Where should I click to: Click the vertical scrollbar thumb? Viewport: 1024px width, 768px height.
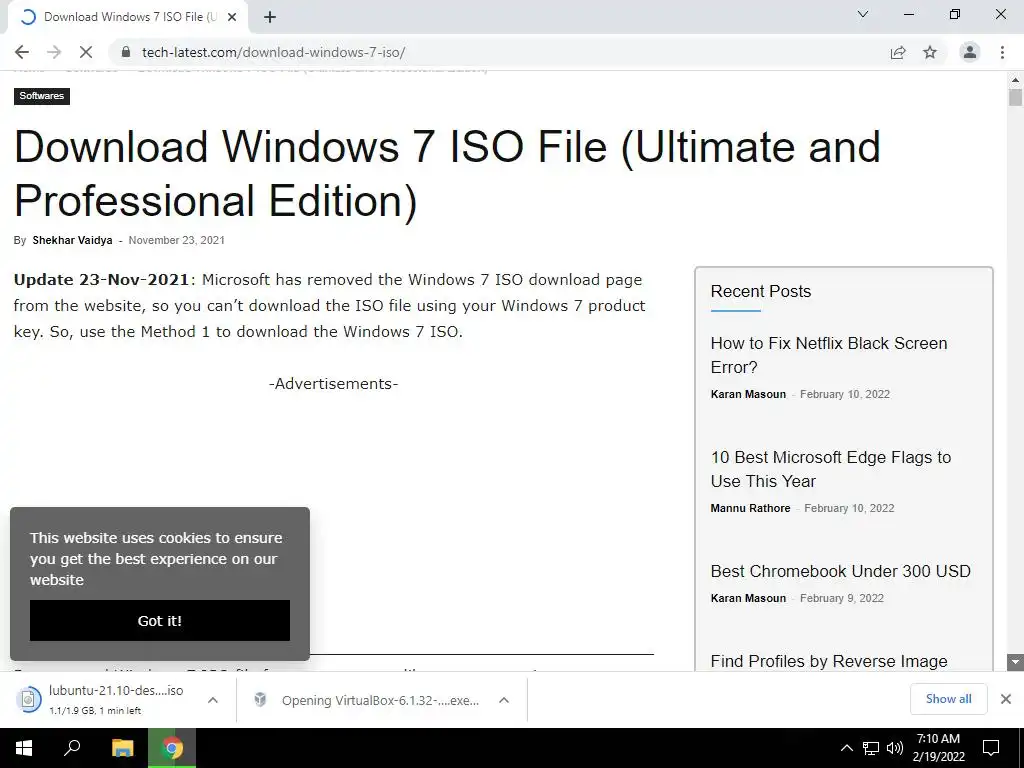(1015, 97)
